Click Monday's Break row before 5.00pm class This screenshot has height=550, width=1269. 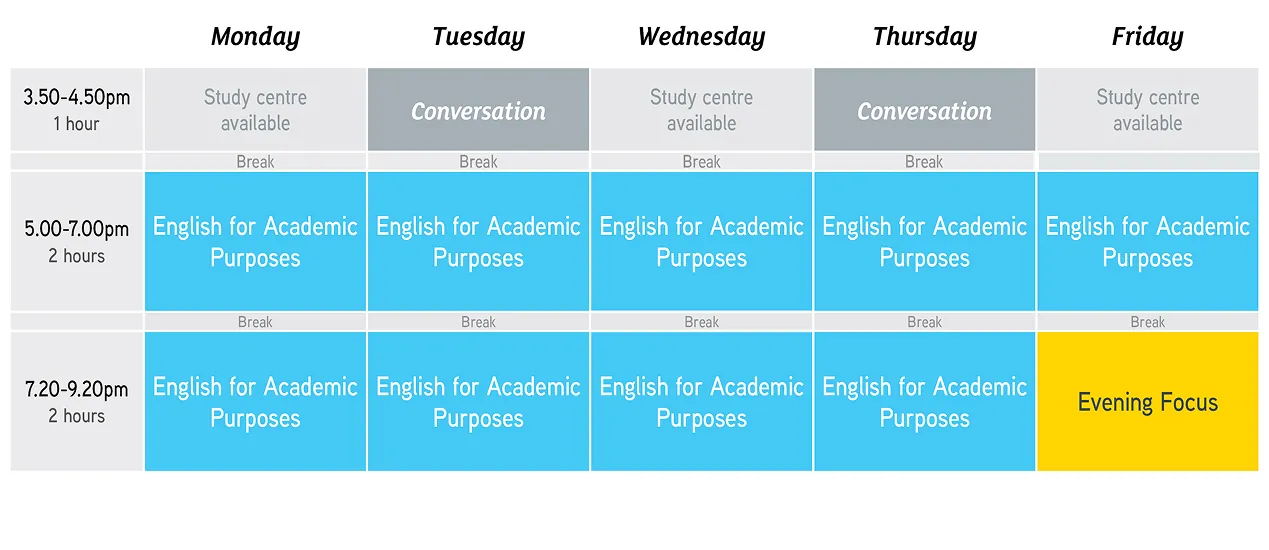pos(255,162)
